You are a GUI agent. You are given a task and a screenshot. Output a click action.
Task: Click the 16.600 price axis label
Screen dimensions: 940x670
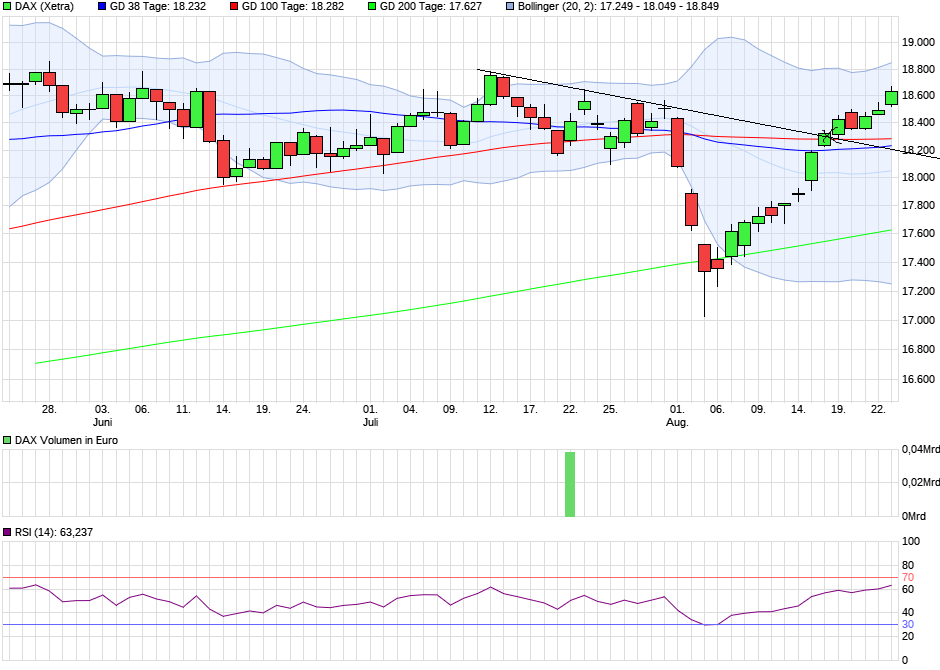coord(918,379)
